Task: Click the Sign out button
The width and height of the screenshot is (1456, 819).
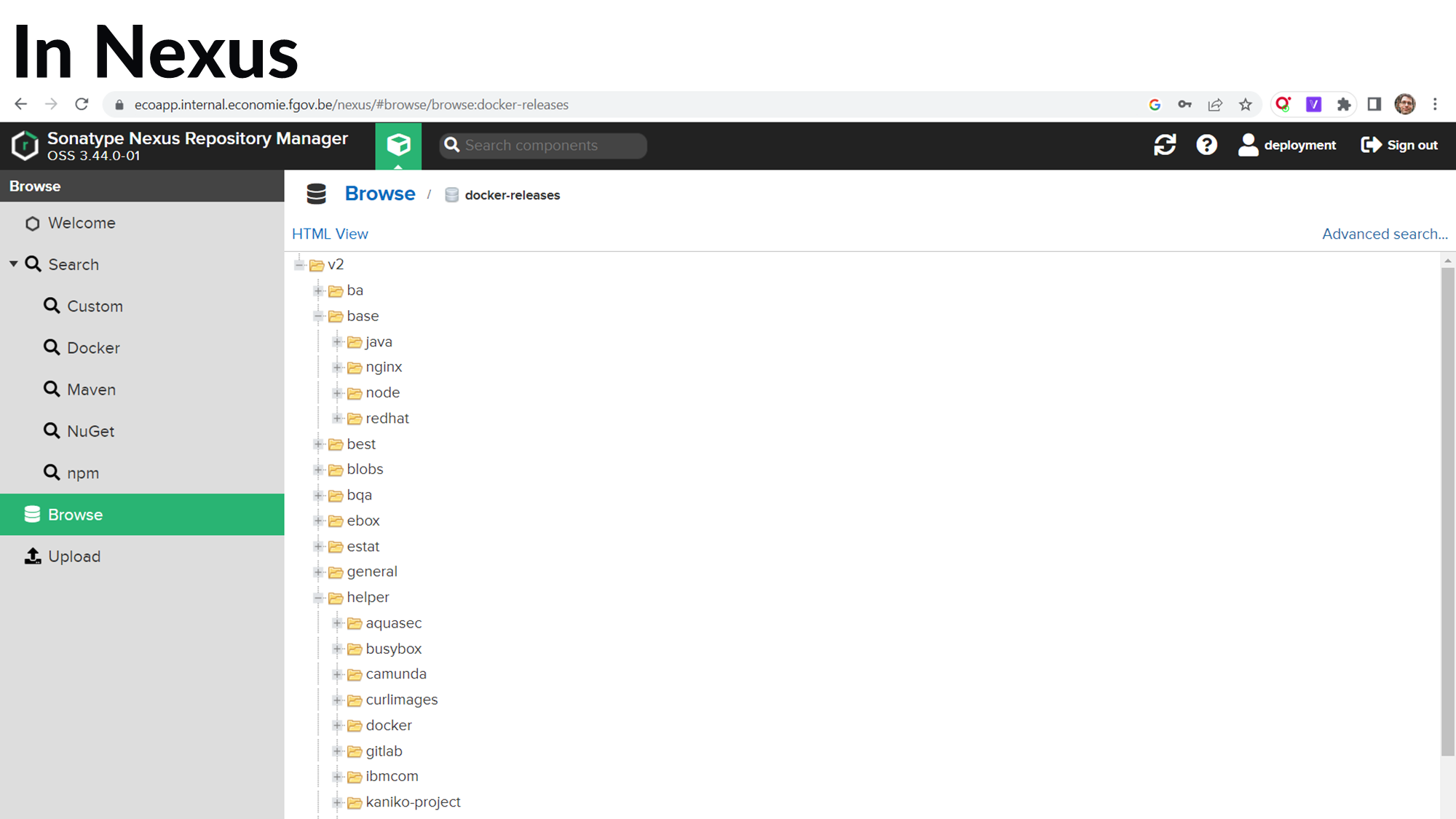Action: (1399, 145)
